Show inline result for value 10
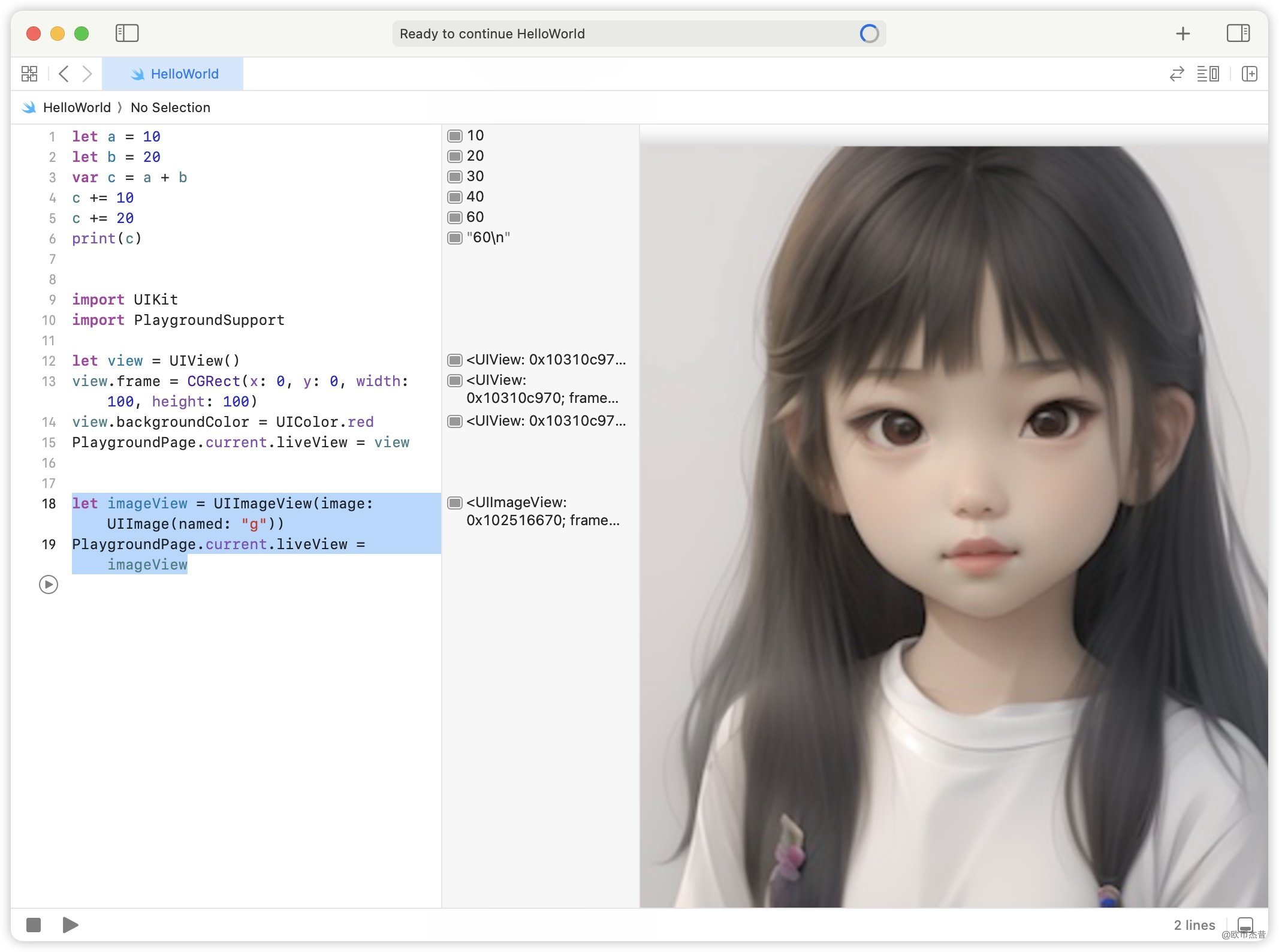 tap(455, 136)
